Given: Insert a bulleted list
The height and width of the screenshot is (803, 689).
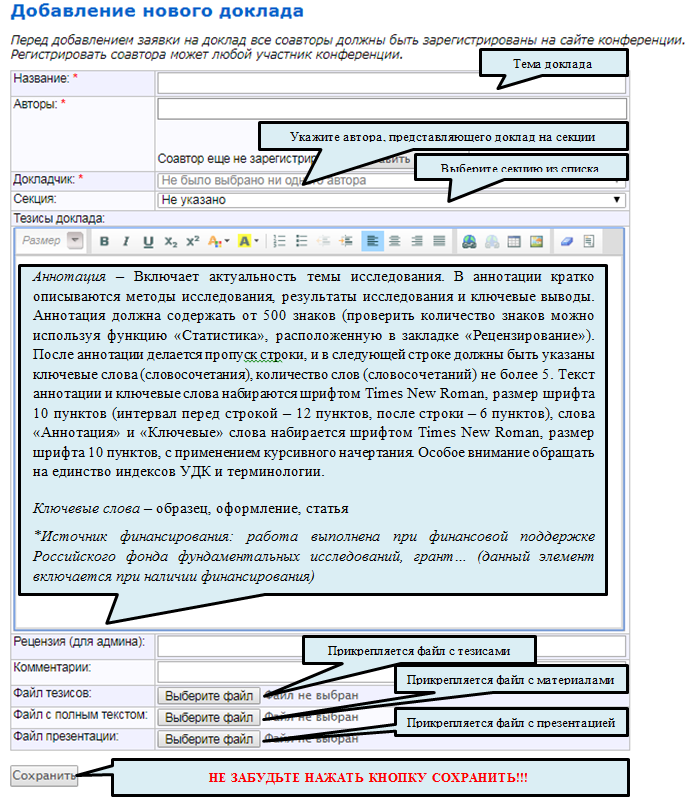Looking at the screenshot, I should tap(302, 241).
